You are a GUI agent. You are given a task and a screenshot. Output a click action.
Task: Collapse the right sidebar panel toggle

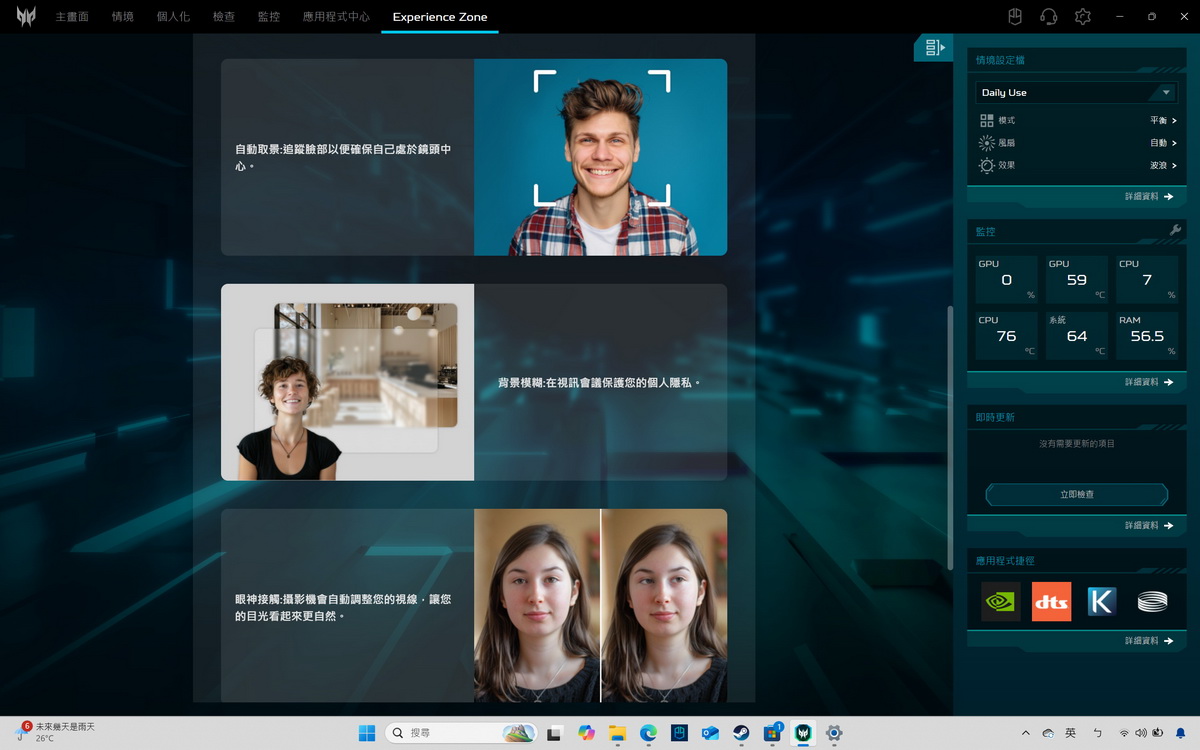pyautogui.click(x=934, y=47)
